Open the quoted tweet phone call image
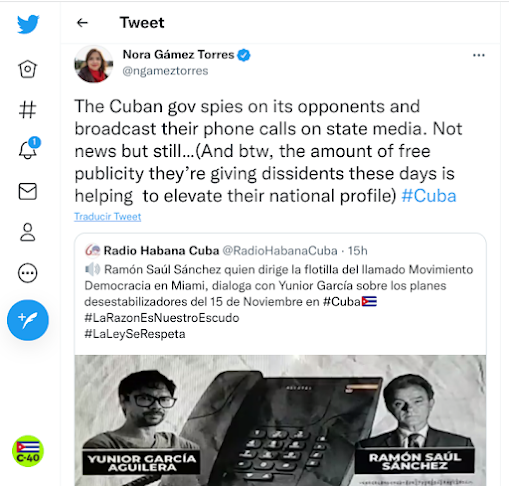 pyautogui.click(x=280, y=420)
